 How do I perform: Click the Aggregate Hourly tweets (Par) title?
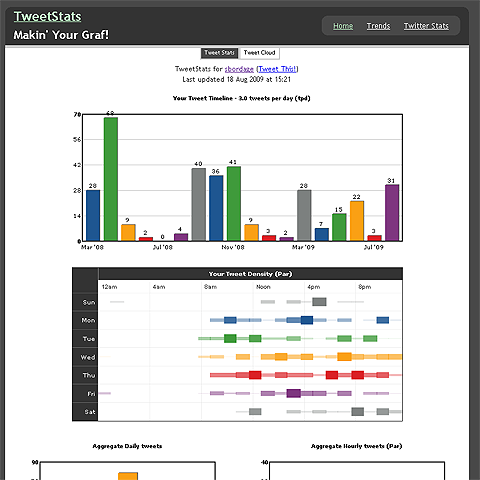point(356,446)
